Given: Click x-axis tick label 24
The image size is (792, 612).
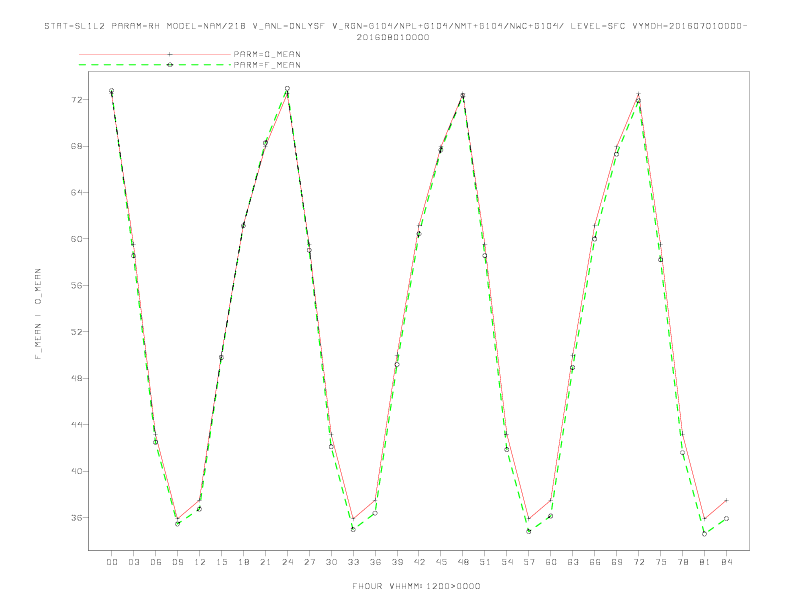Looking at the screenshot, I should click(288, 562).
